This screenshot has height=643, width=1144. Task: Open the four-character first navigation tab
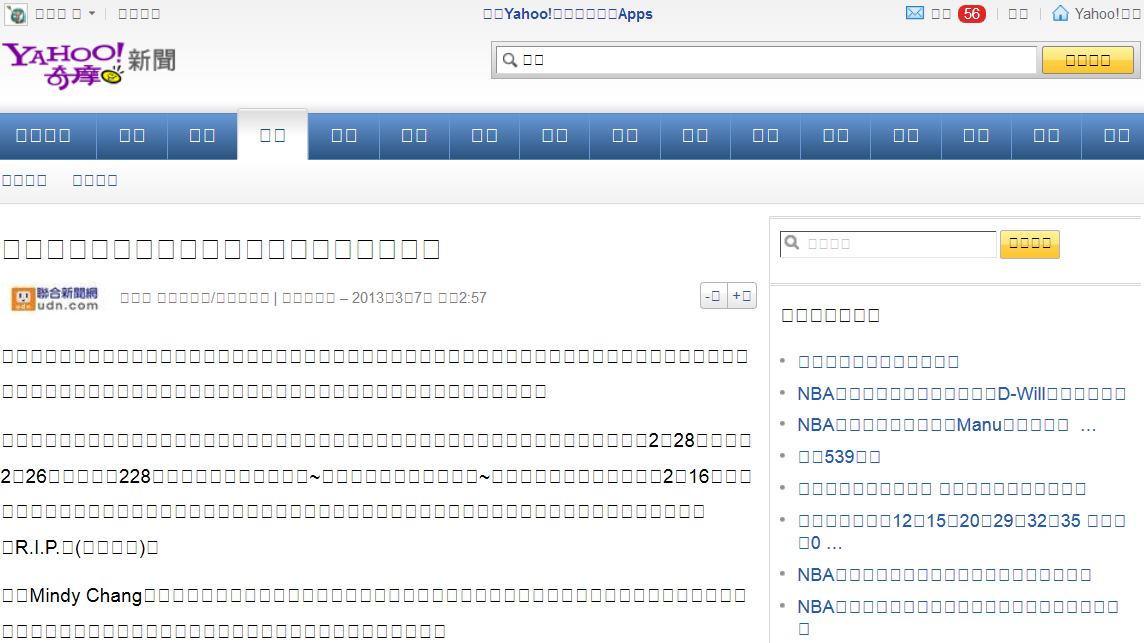point(44,136)
